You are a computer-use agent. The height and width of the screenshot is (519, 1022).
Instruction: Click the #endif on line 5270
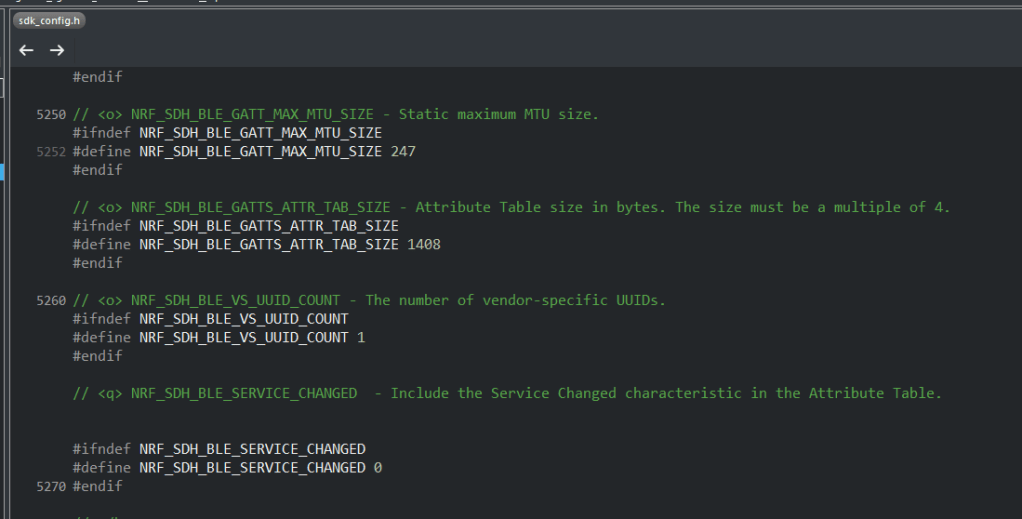click(98, 486)
